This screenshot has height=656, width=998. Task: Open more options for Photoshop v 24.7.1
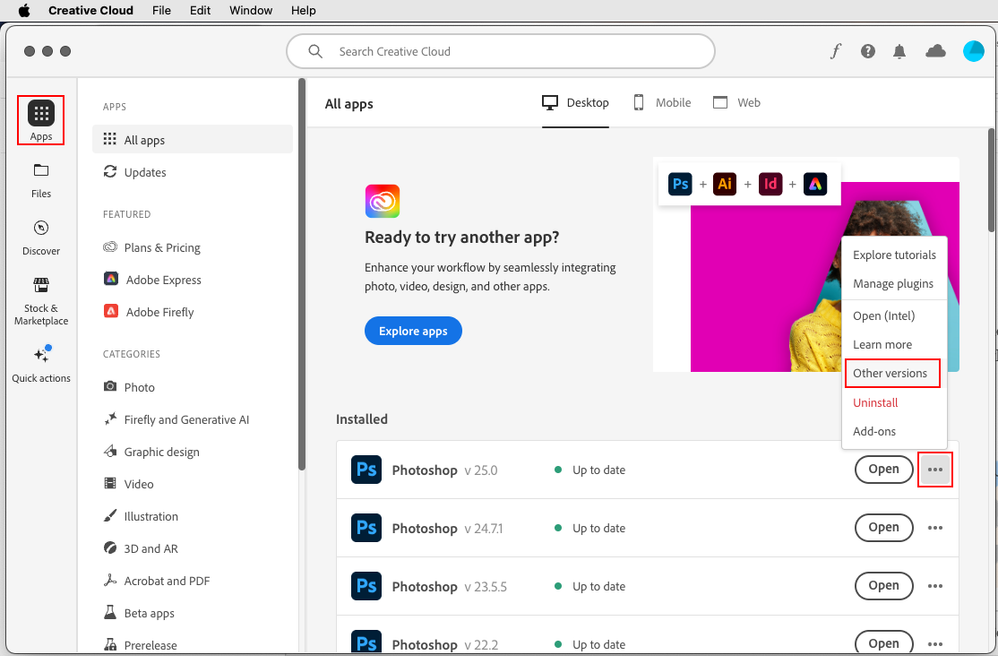coord(935,527)
